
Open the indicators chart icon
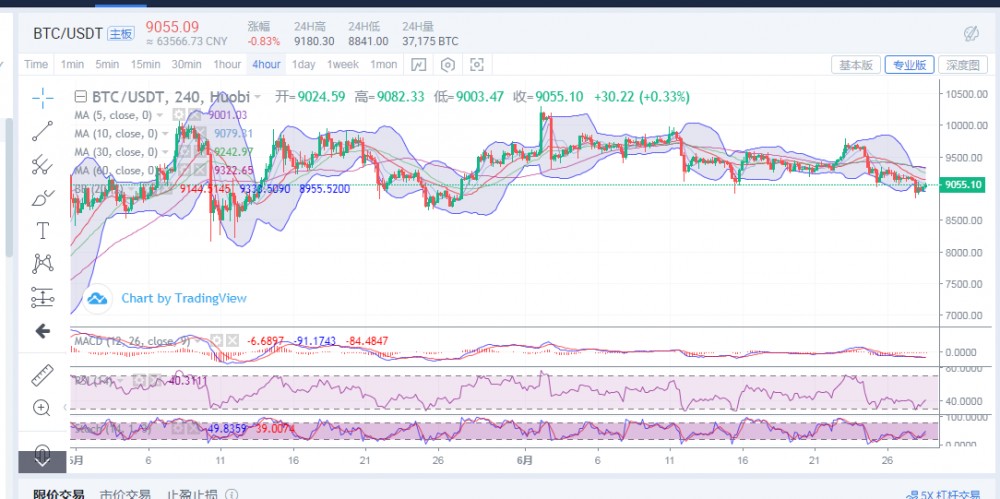(418, 65)
